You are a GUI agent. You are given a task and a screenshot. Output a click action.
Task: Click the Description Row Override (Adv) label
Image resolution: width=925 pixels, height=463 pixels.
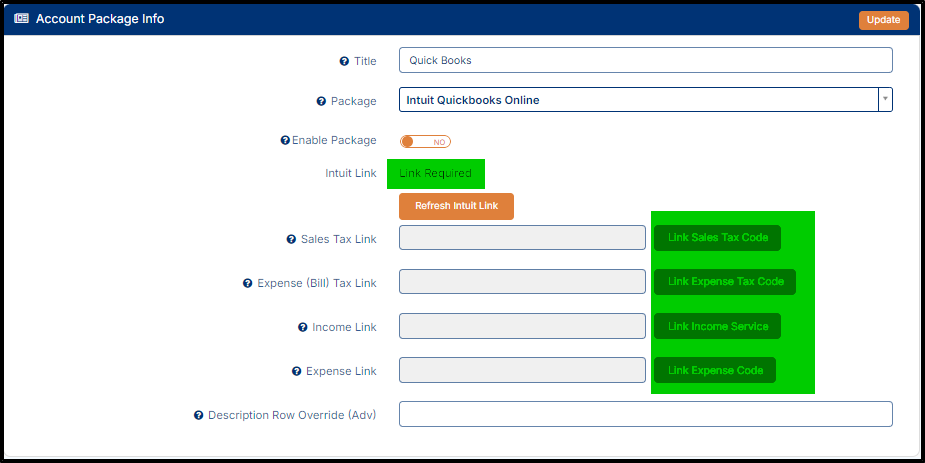292,415
